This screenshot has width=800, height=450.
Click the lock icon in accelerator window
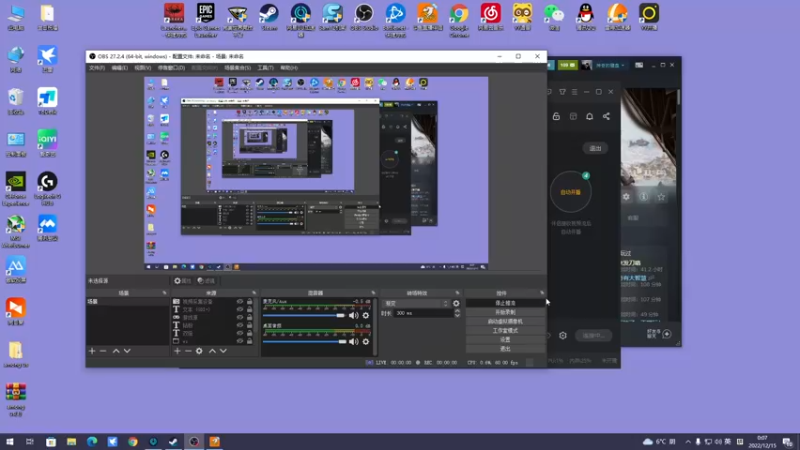556,116
